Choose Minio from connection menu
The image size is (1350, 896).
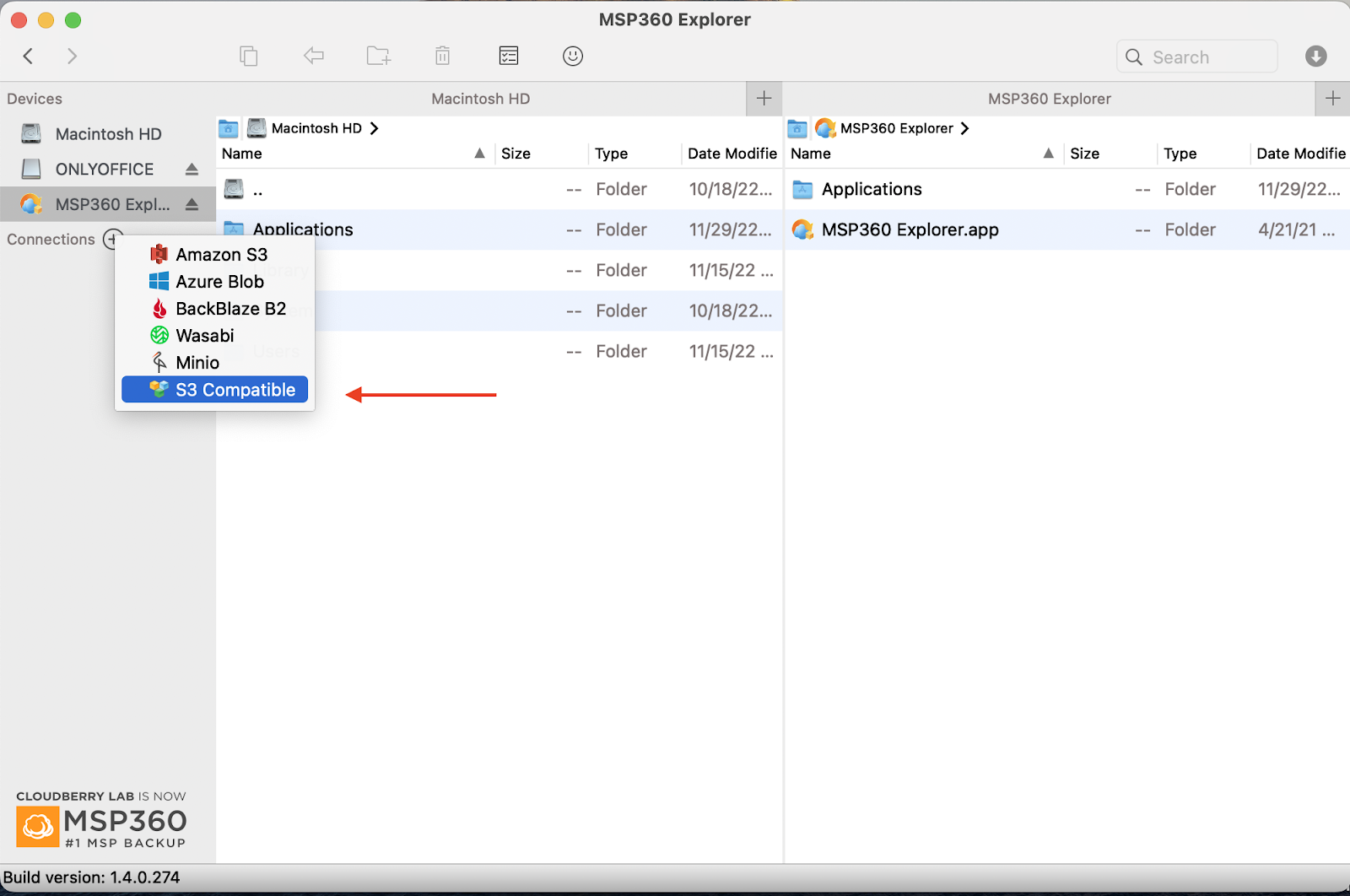coord(214,363)
